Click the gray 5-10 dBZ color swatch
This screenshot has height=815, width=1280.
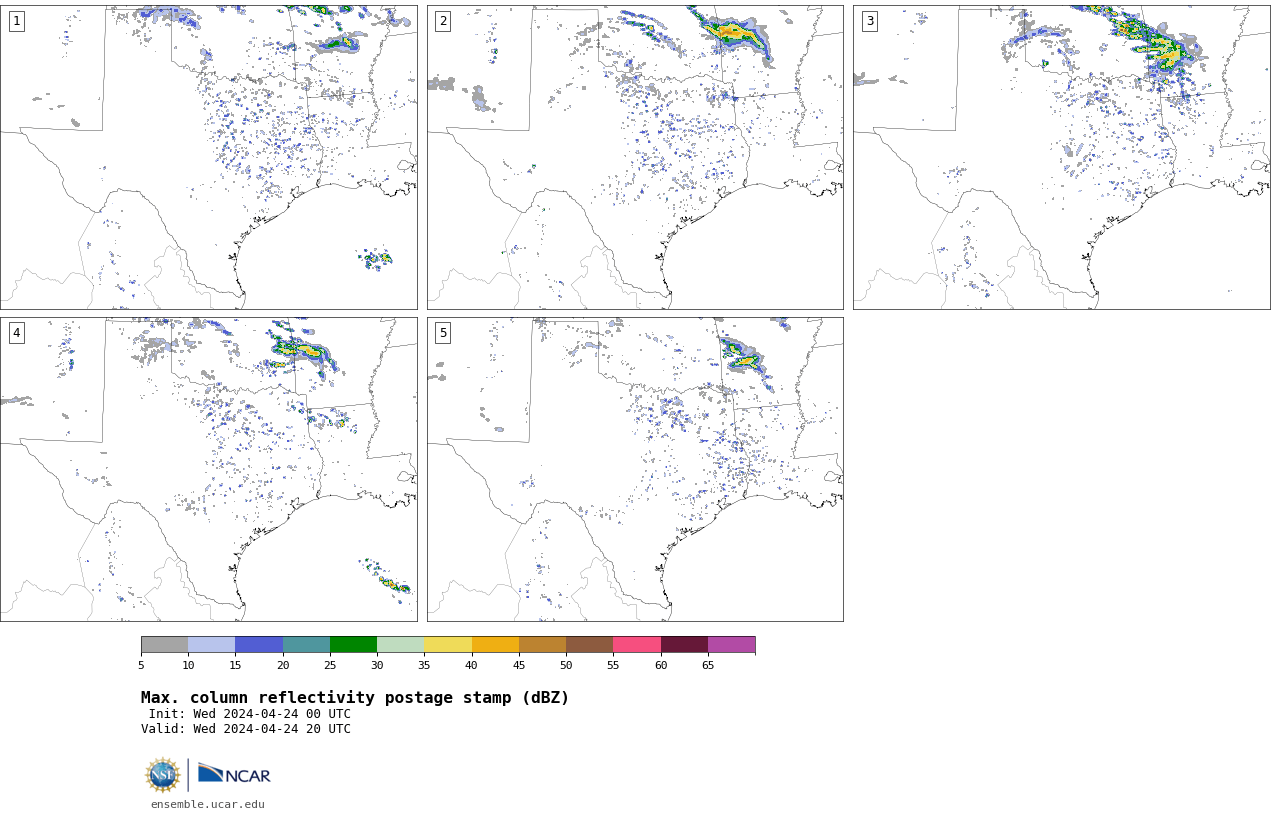[164, 645]
